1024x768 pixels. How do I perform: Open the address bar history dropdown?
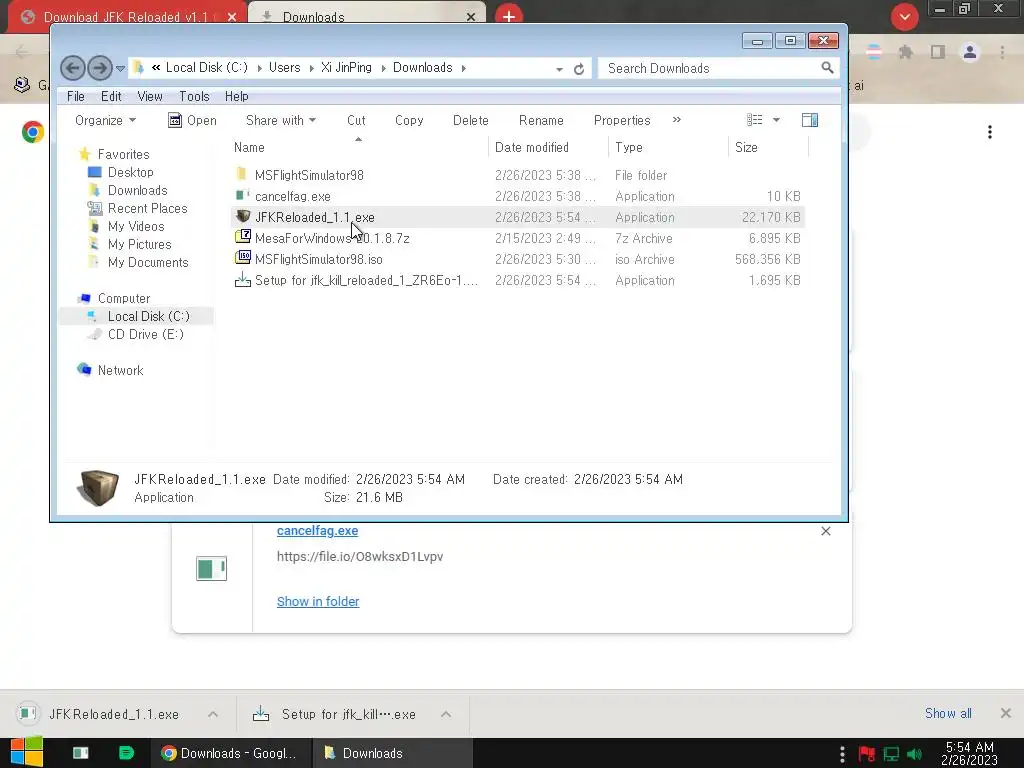[559, 69]
